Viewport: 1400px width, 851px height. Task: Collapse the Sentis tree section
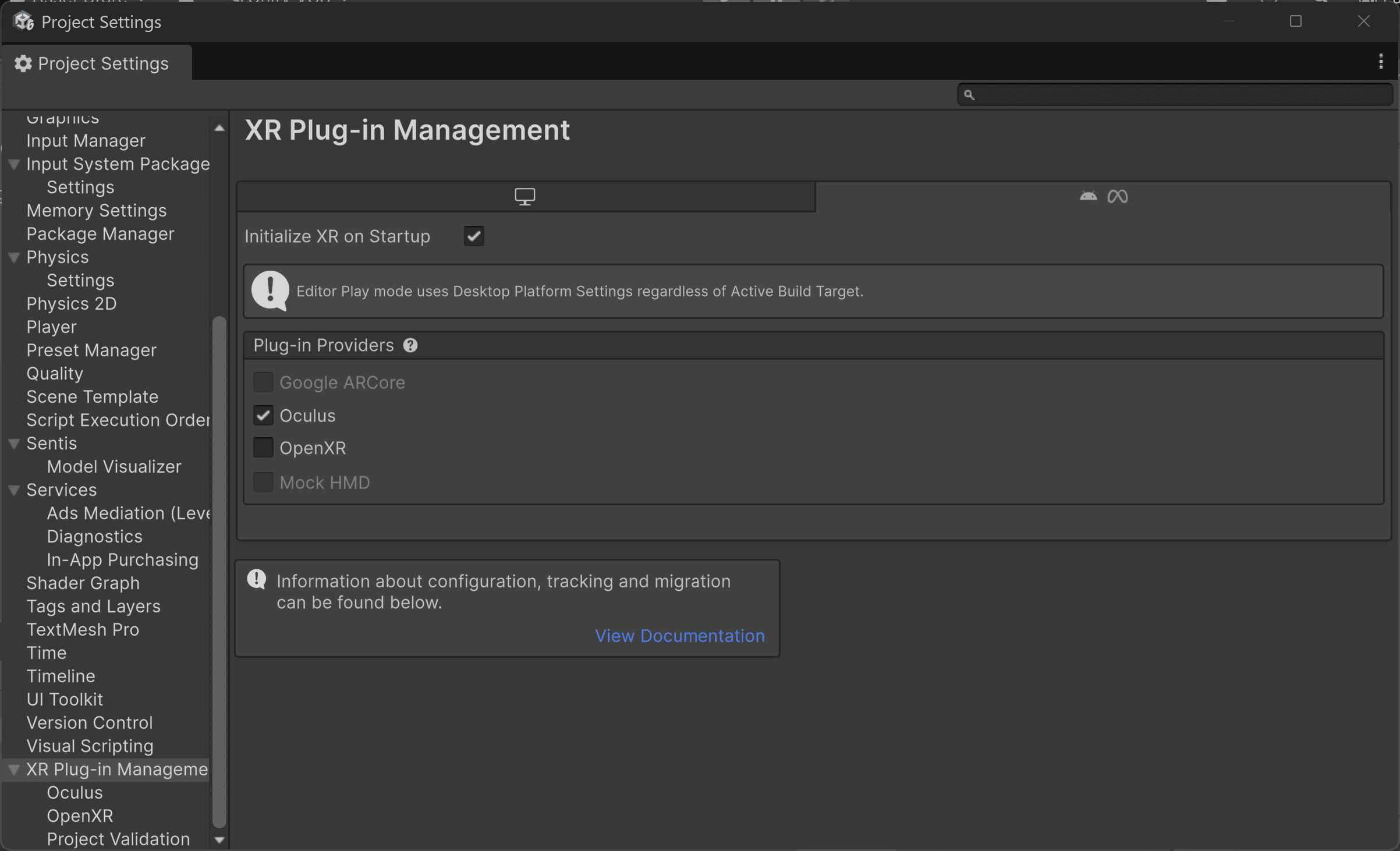[x=14, y=444]
